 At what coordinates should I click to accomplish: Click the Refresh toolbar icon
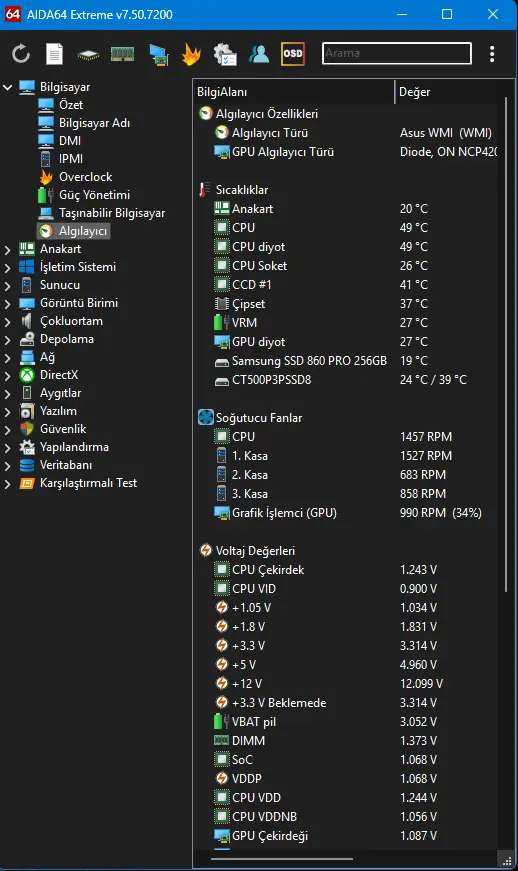(x=21, y=54)
